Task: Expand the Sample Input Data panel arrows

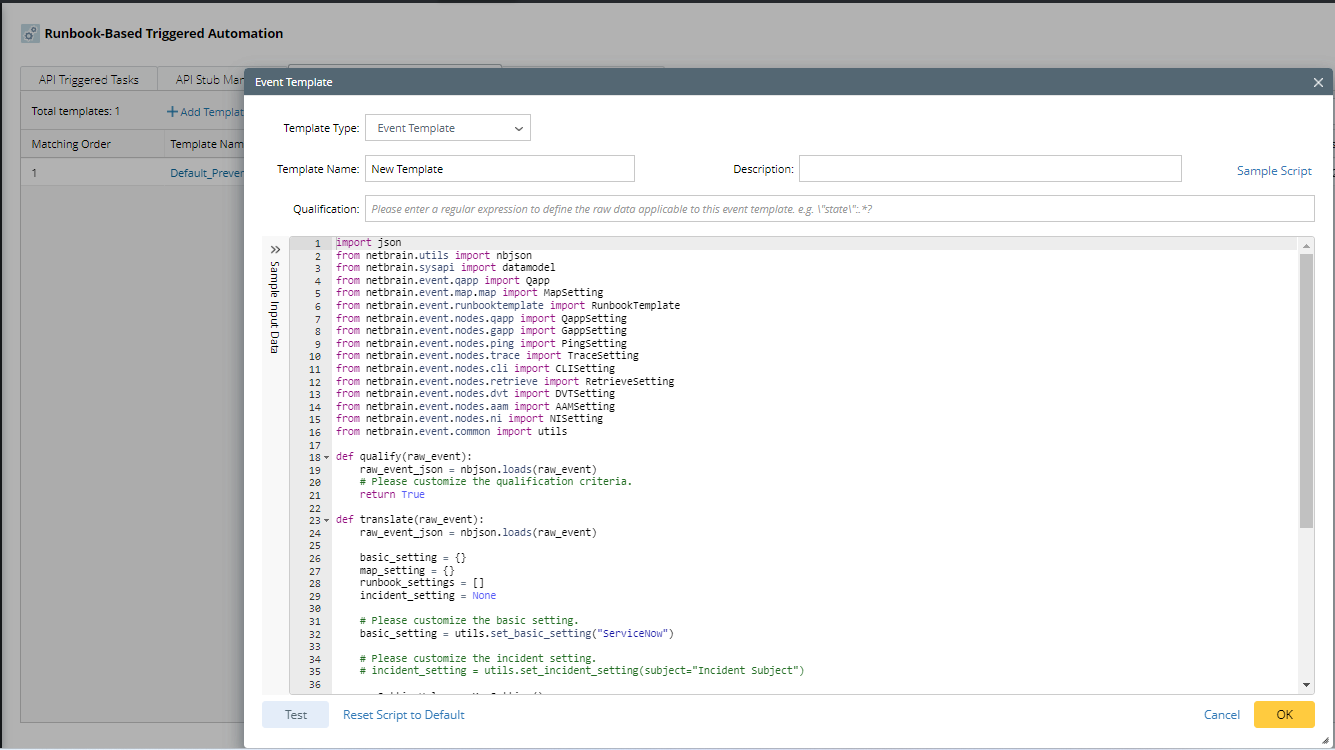Action: point(275,249)
